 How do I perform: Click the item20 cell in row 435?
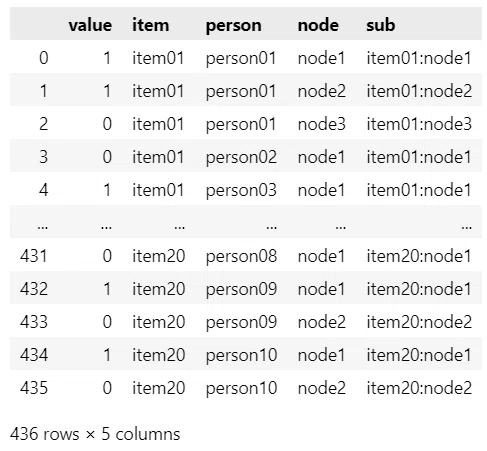point(159,388)
